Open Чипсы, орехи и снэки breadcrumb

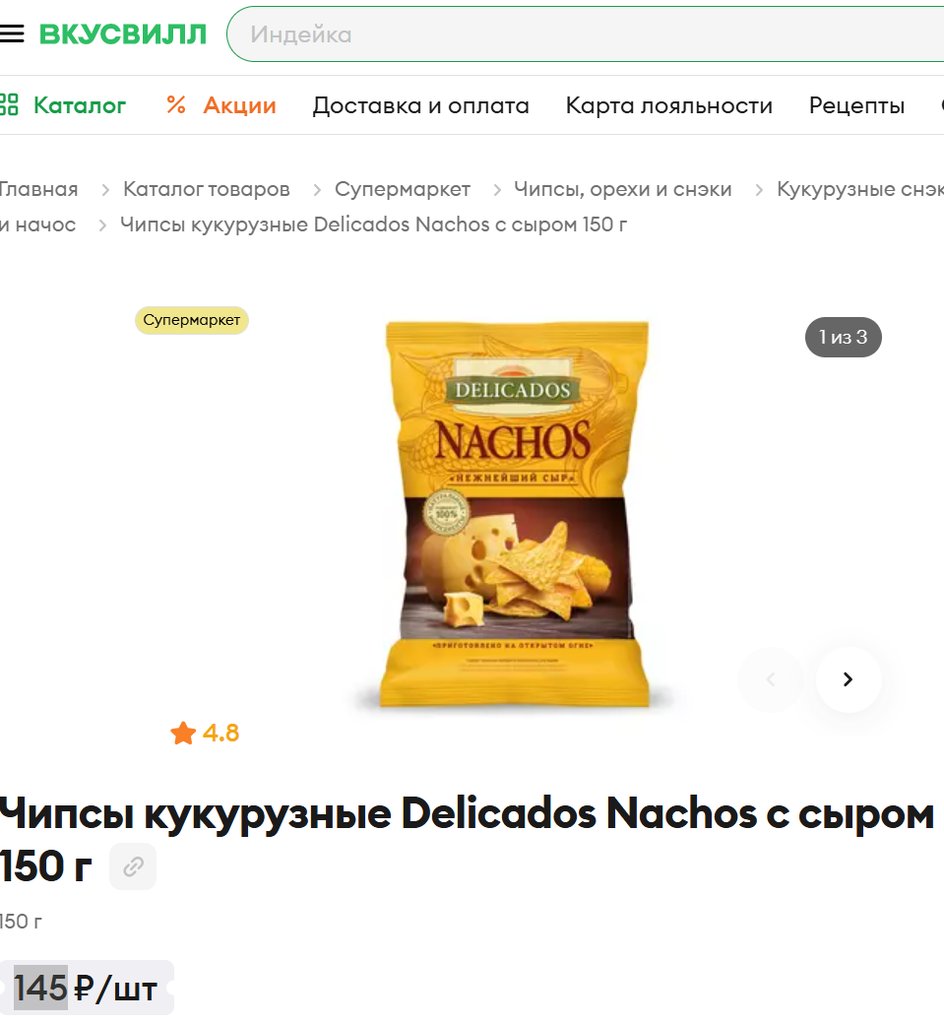tap(623, 189)
